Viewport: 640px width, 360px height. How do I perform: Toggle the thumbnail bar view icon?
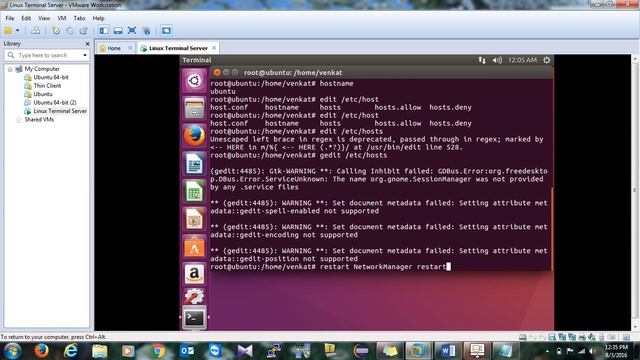tap(118, 31)
